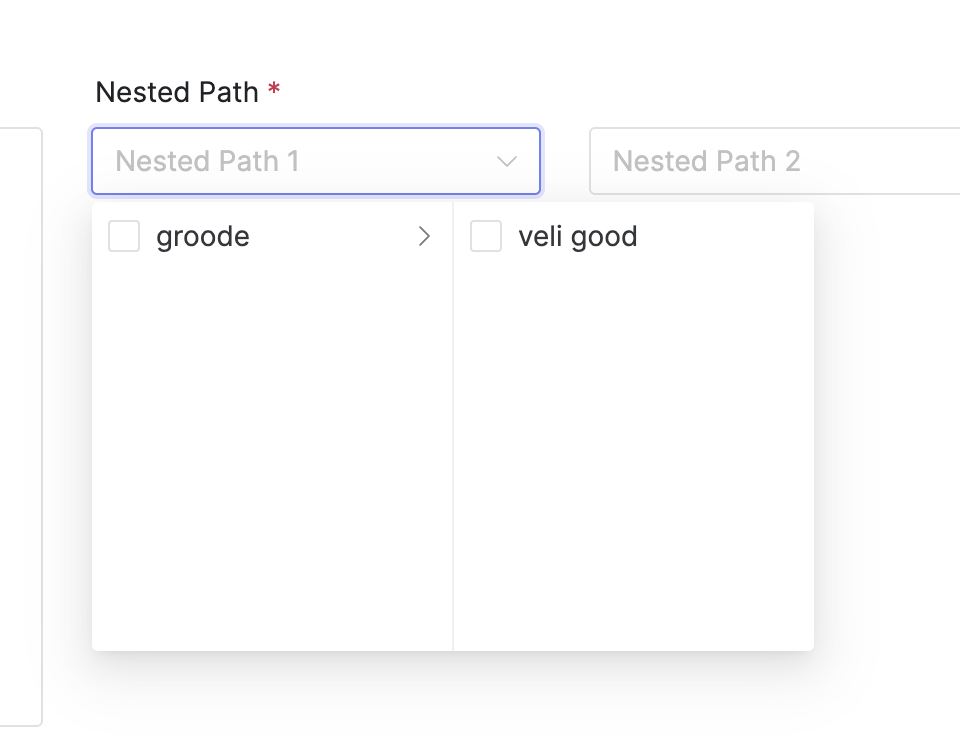The height and width of the screenshot is (736, 960).
Task: Click the Nested Path field label
Action: (177, 92)
